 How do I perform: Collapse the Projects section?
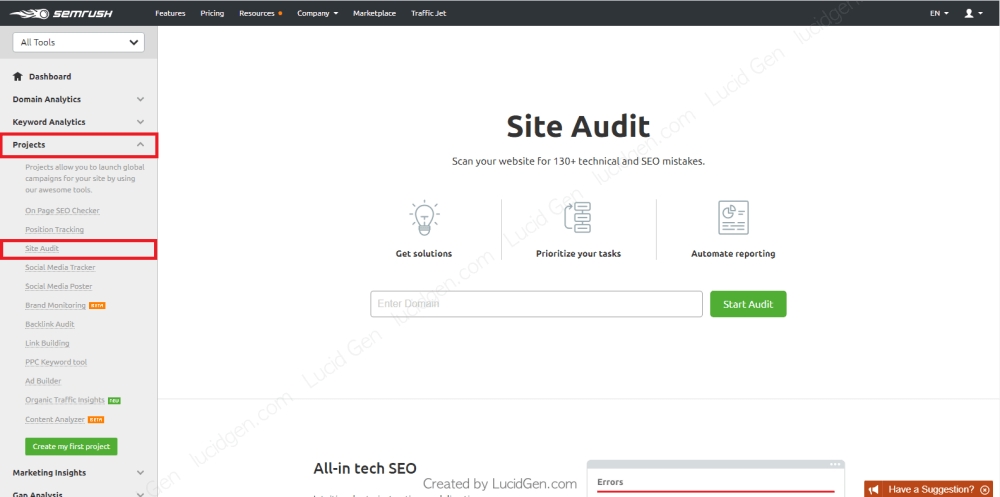140,145
